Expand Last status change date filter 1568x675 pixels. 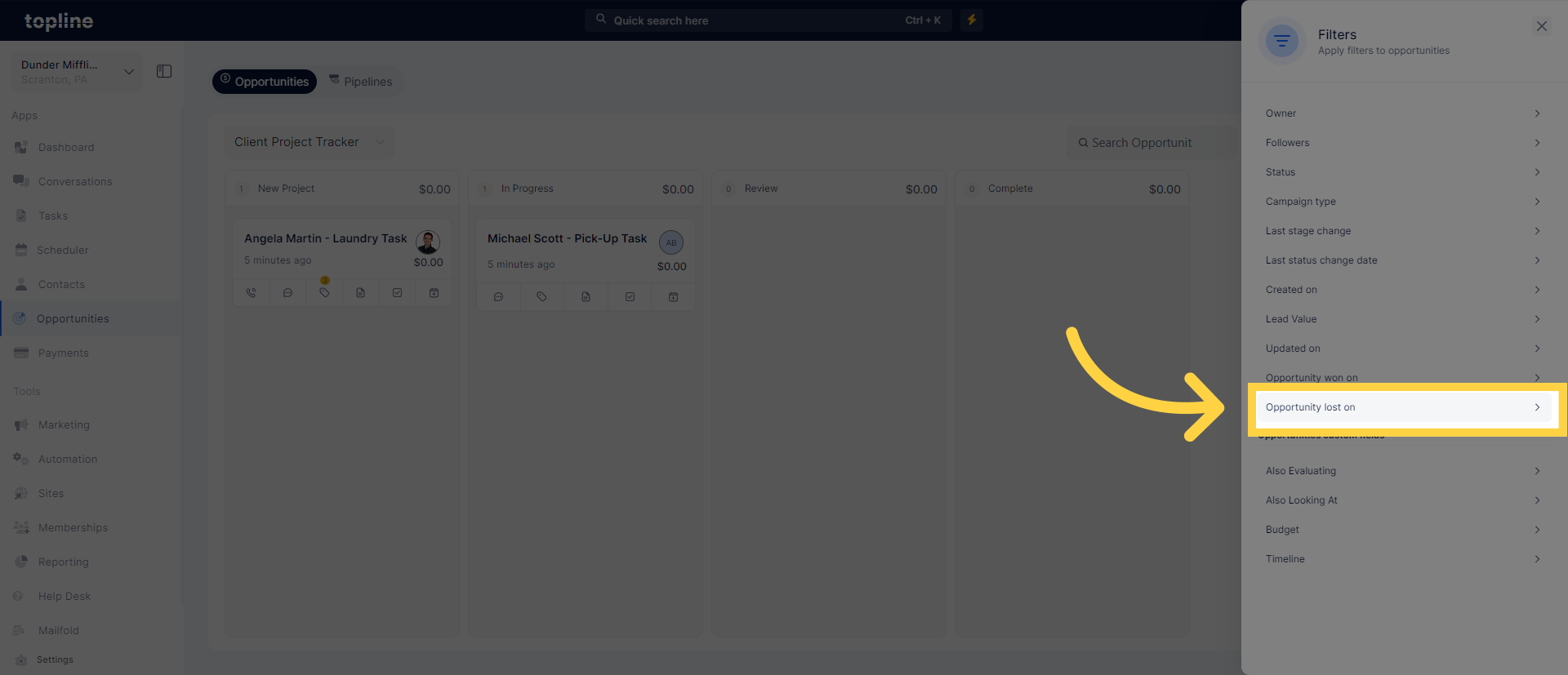pyautogui.click(x=1403, y=260)
